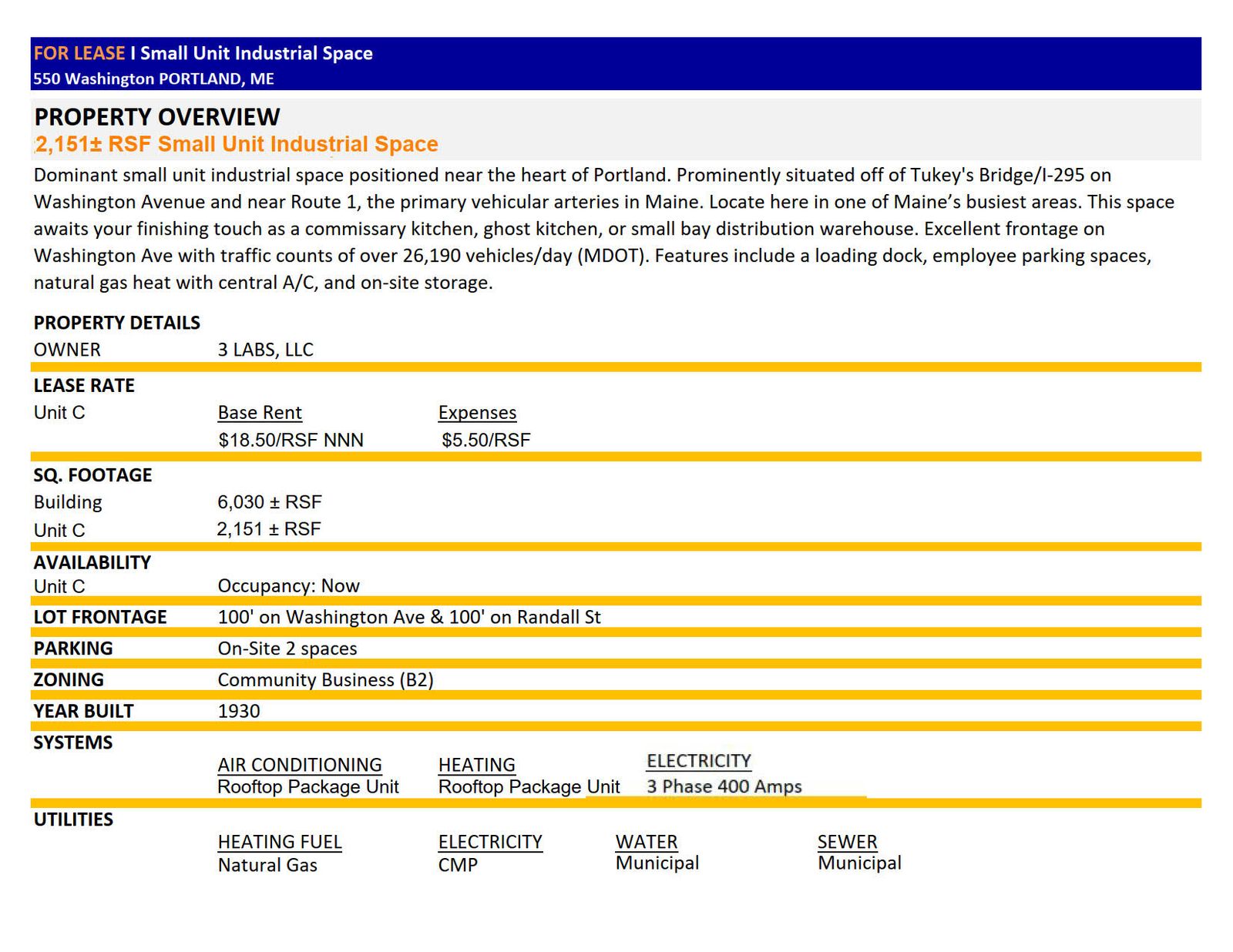Select the $18.50/RSF NNN value
The image size is (1233, 952).
coord(291,441)
